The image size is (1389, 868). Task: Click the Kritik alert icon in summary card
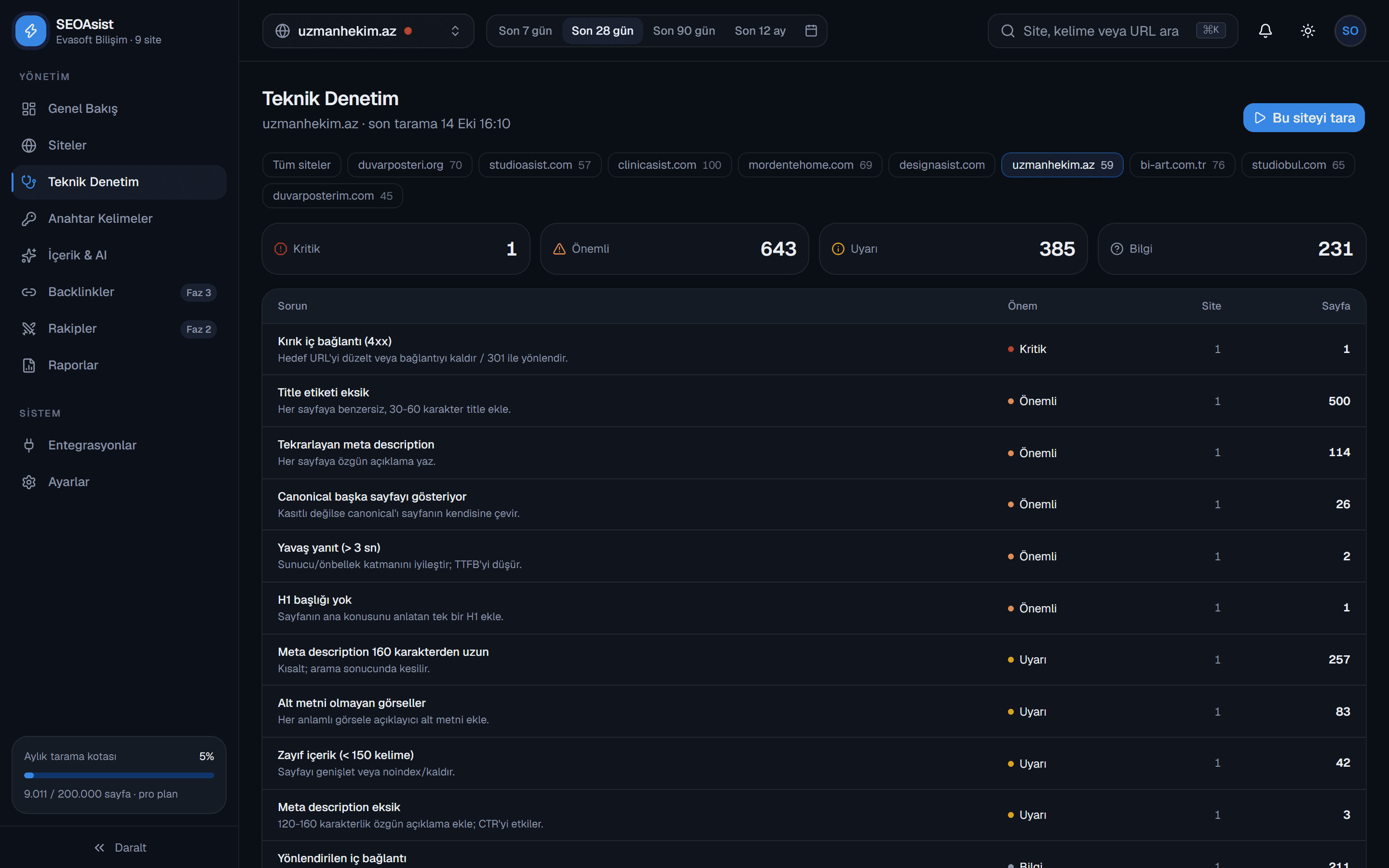tap(281, 248)
